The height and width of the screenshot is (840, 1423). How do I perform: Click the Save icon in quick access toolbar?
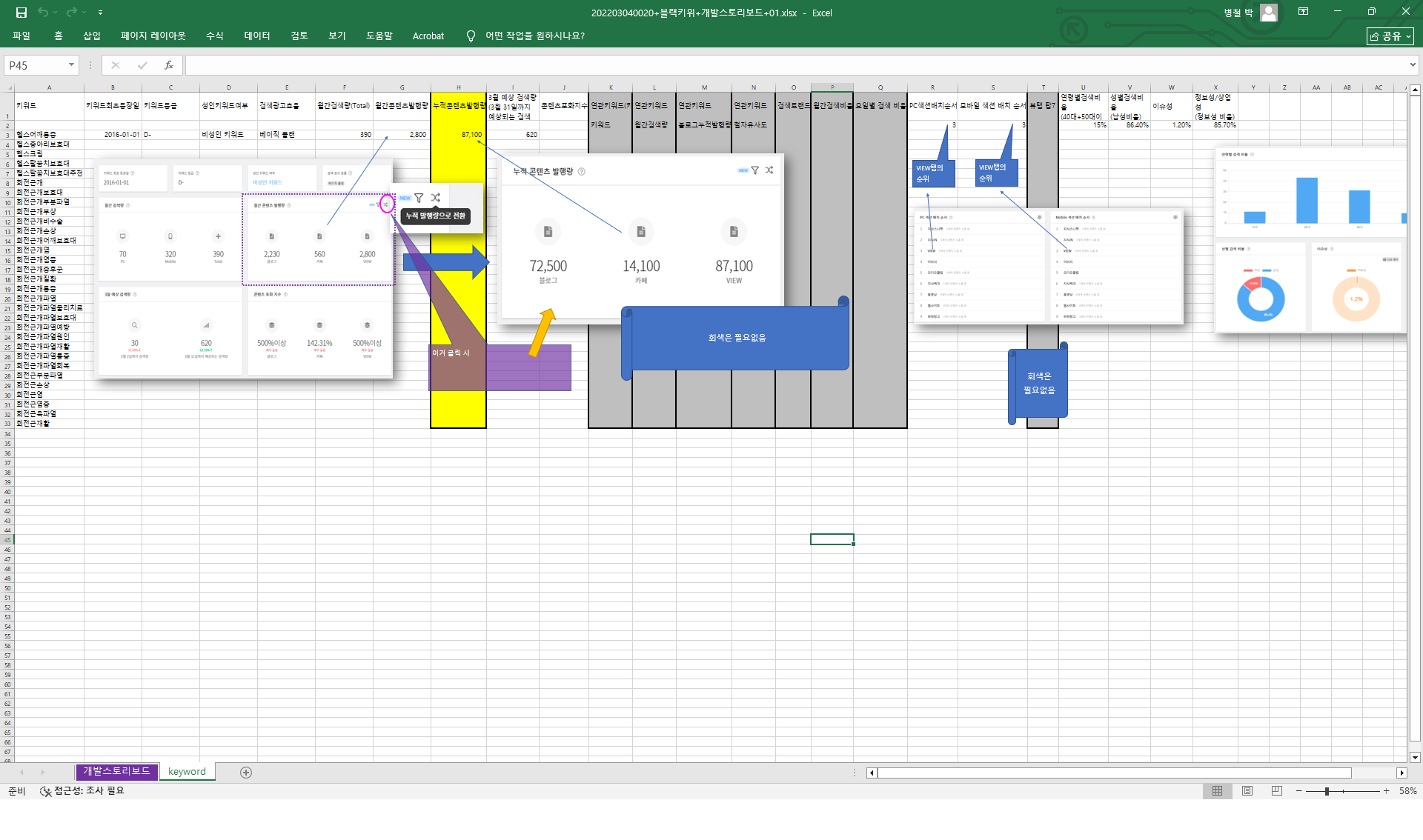[x=21, y=13]
